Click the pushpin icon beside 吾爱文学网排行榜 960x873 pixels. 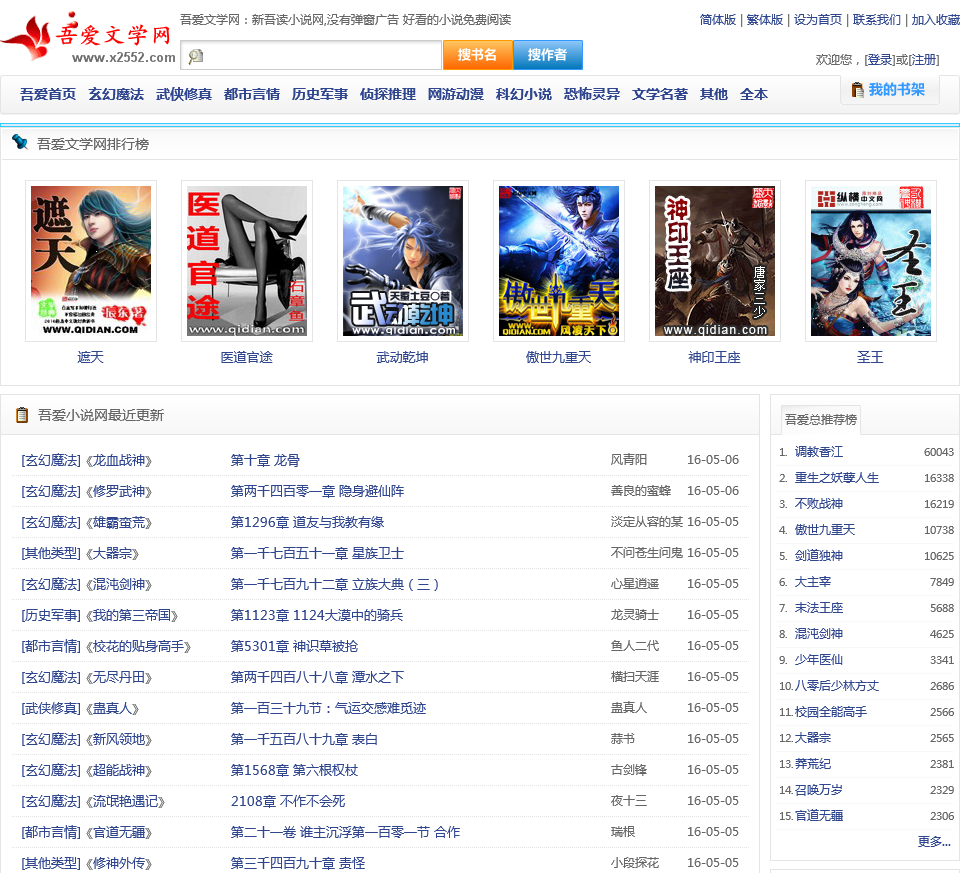20,142
